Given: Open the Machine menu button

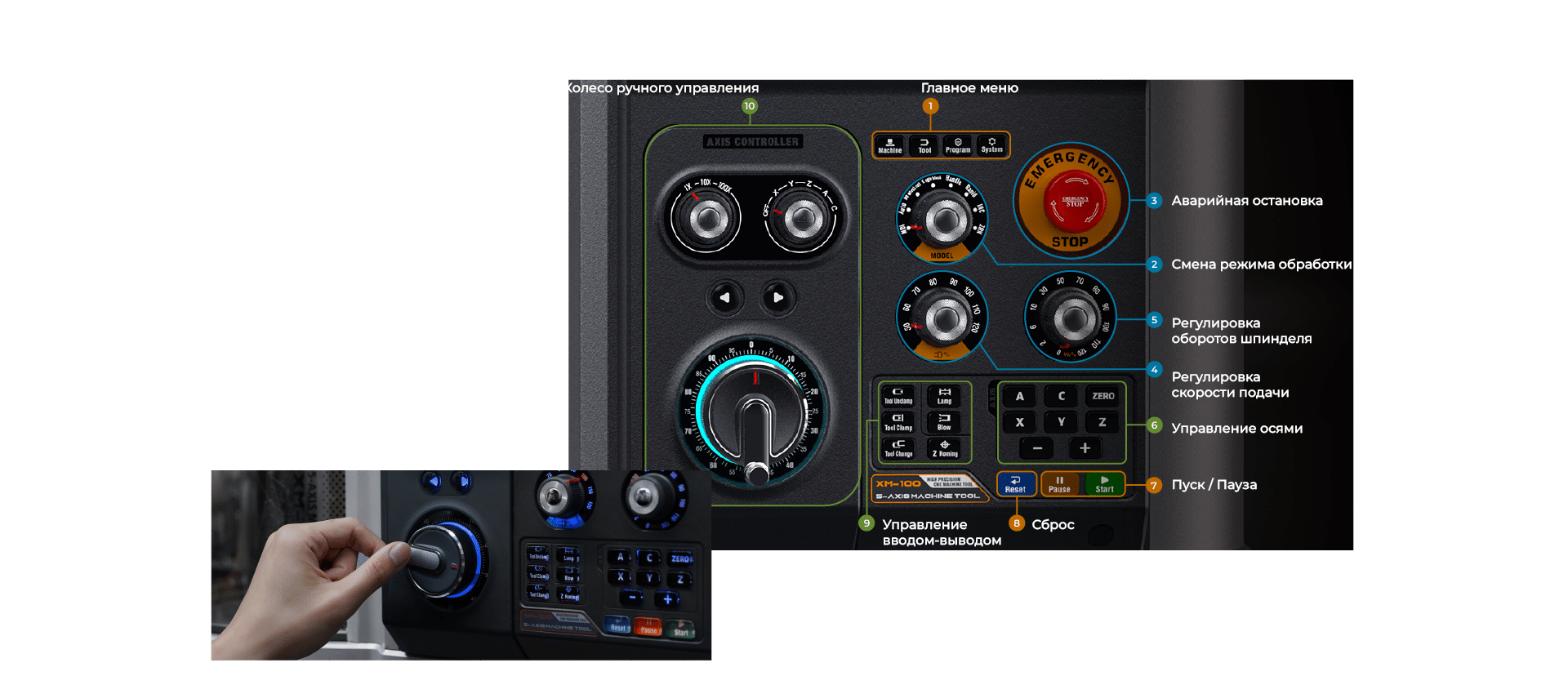Looking at the screenshot, I should pos(890,145).
